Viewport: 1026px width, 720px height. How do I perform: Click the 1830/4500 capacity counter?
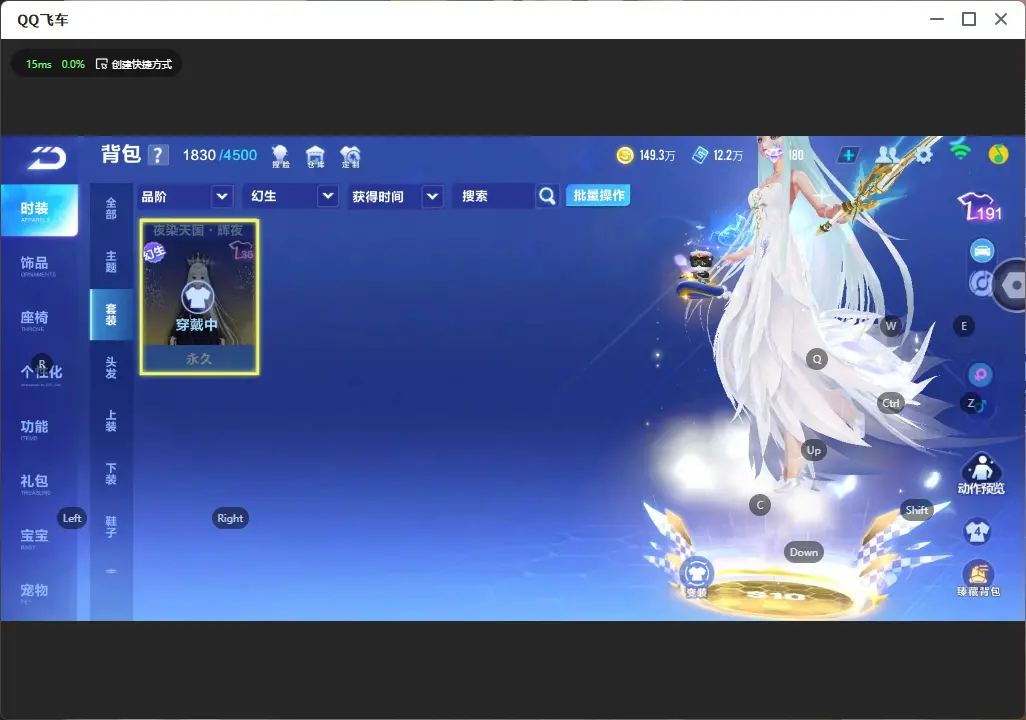(220, 155)
